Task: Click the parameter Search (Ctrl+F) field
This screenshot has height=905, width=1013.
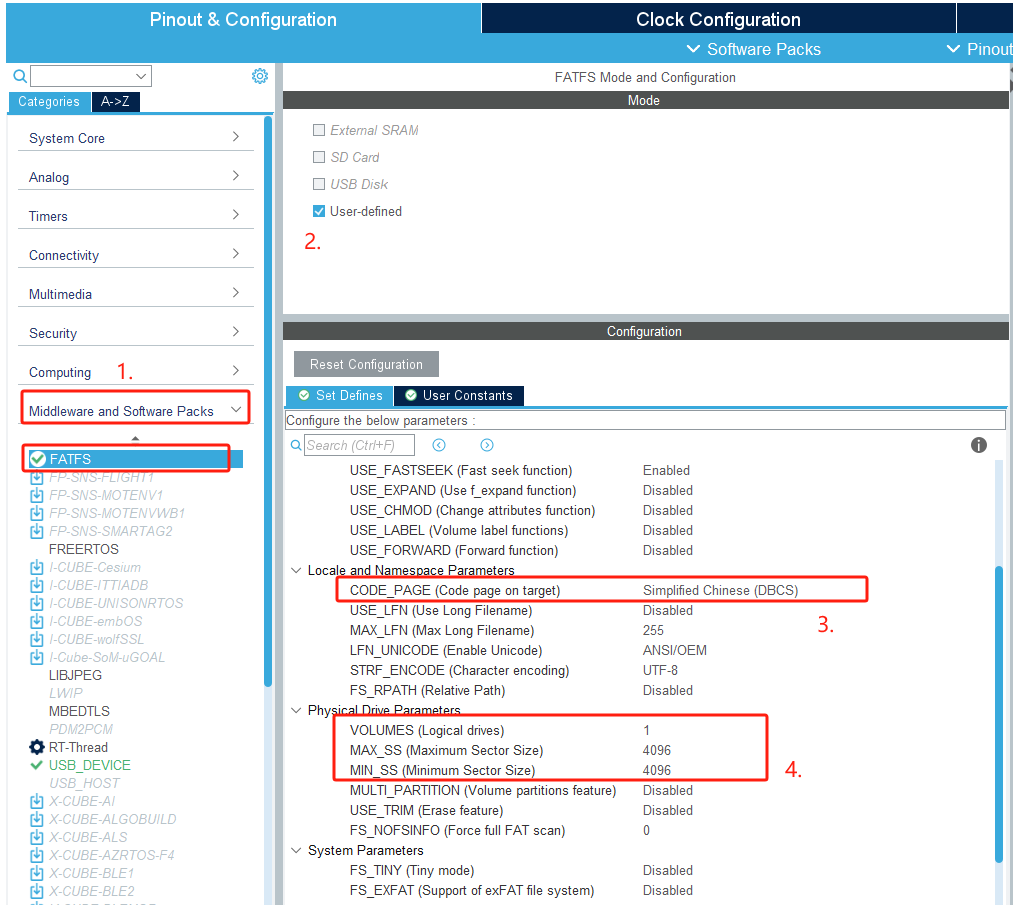Action: (359, 445)
